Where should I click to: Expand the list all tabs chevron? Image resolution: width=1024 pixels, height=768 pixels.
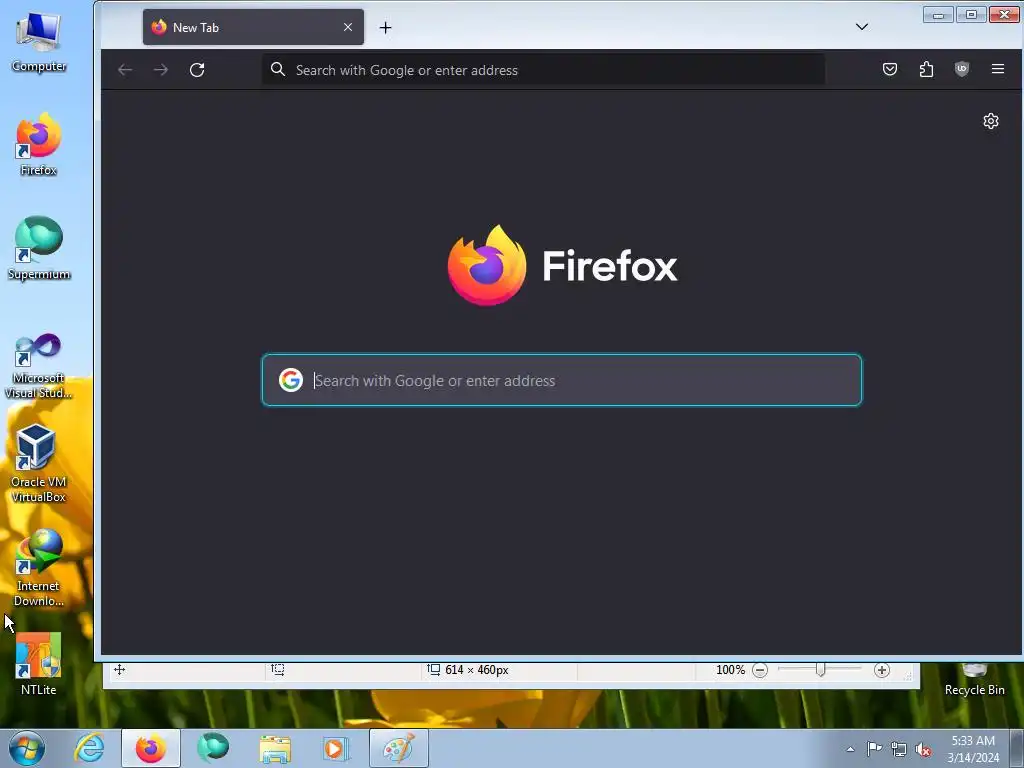point(862,27)
